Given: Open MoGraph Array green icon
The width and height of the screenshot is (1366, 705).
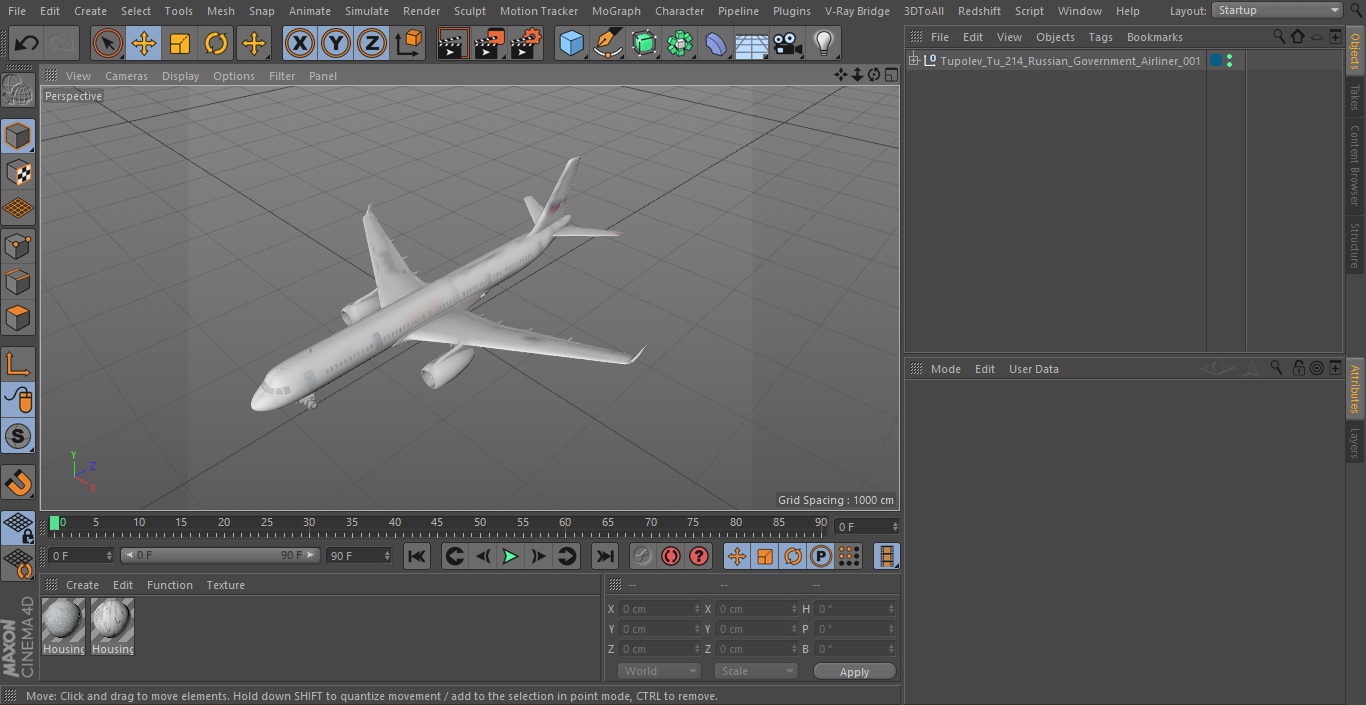Looking at the screenshot, I should click(x=680, y=43).
